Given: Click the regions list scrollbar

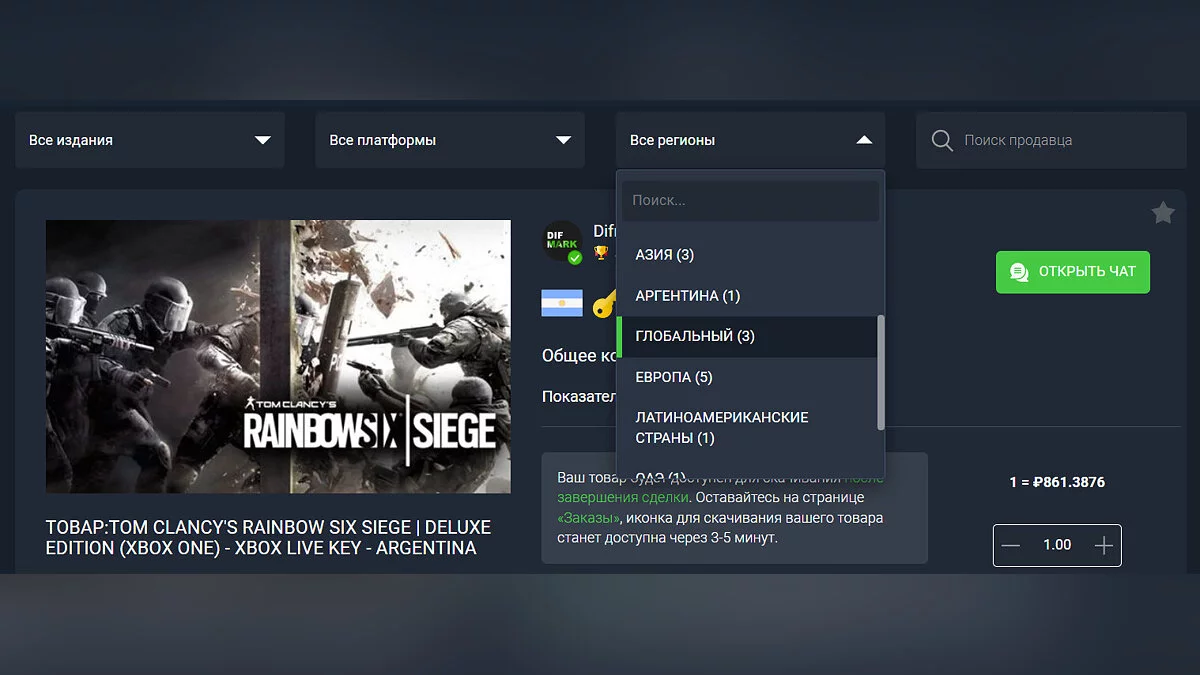Looking at the screenshot, I should coord(881,372).
